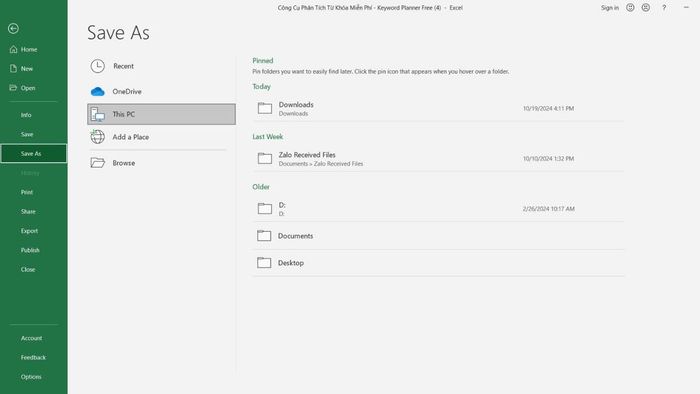Click the Add a Place globe icon
Screen dimensions: 700x394
(x=97, y=137)
